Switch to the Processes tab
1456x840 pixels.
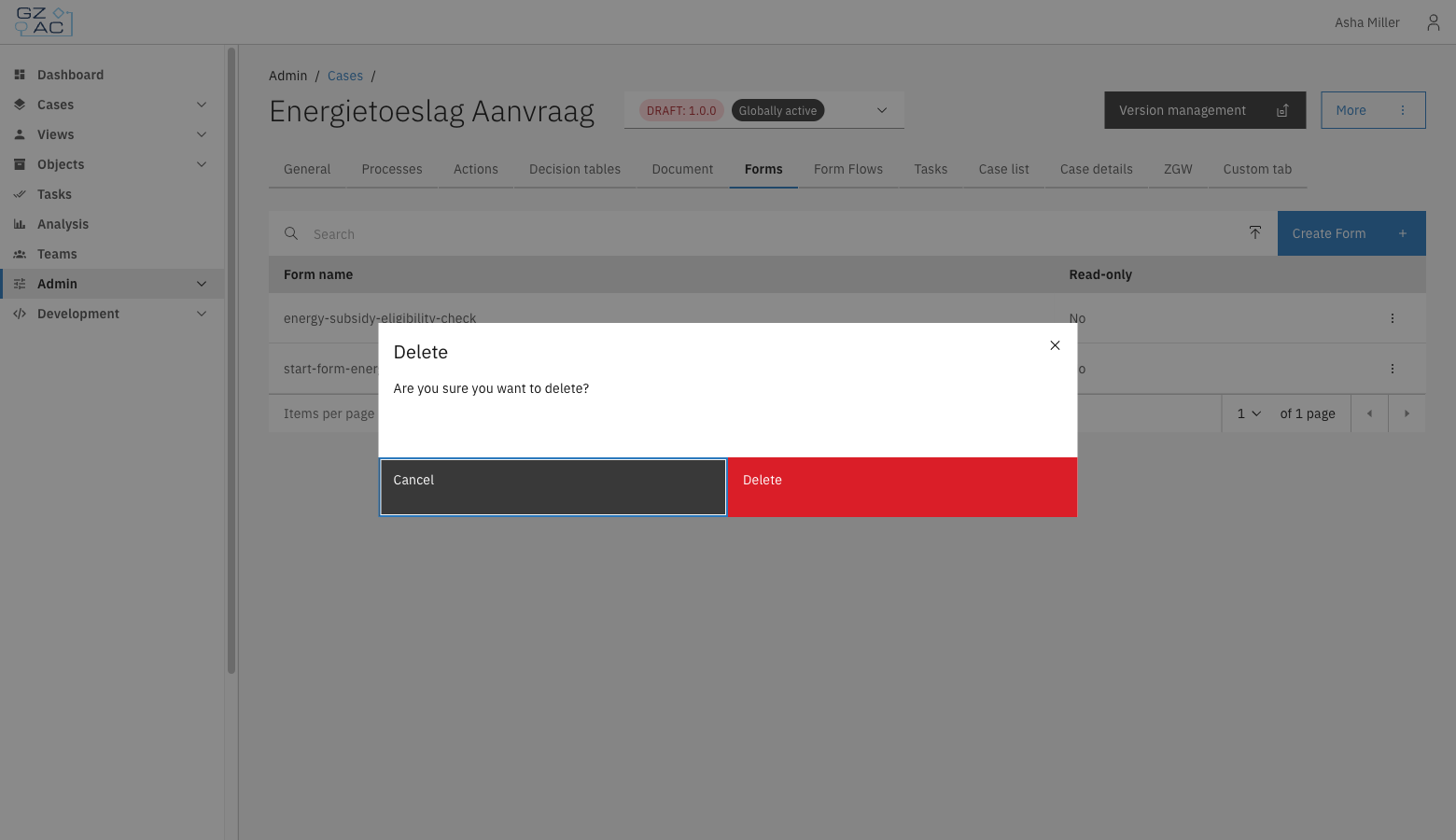392,169
